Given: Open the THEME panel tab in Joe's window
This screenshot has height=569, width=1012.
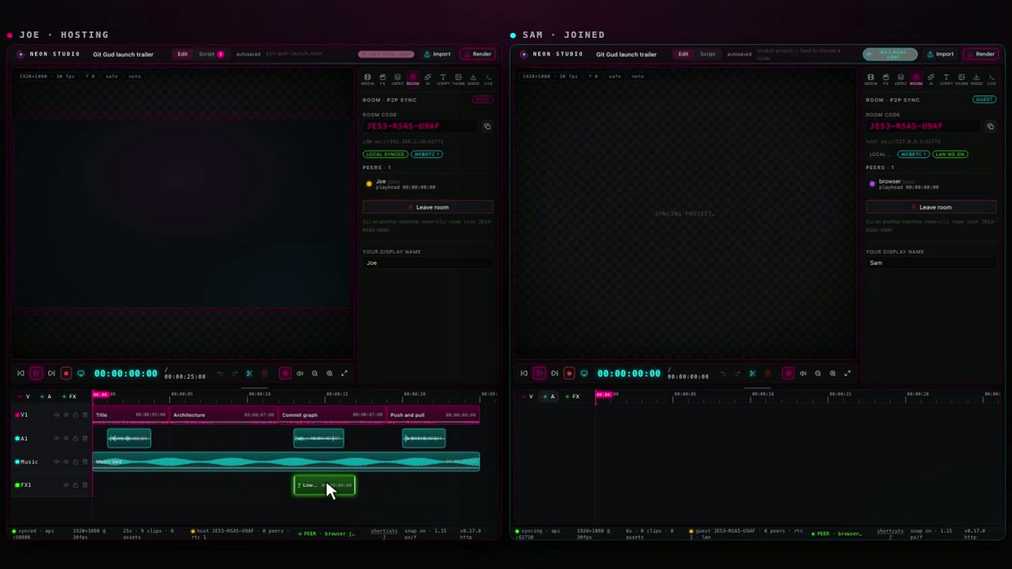Looking at the screenshot, I should click(458, 79).
